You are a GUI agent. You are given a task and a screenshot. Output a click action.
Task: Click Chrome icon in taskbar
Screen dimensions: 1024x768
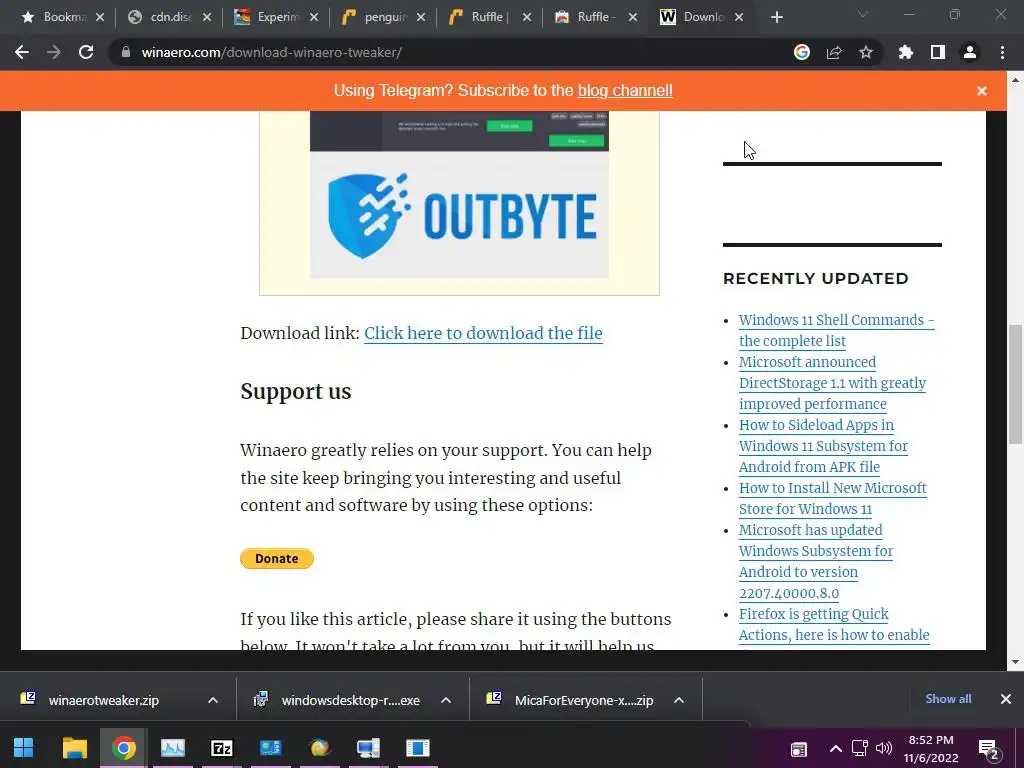point(123,748)
